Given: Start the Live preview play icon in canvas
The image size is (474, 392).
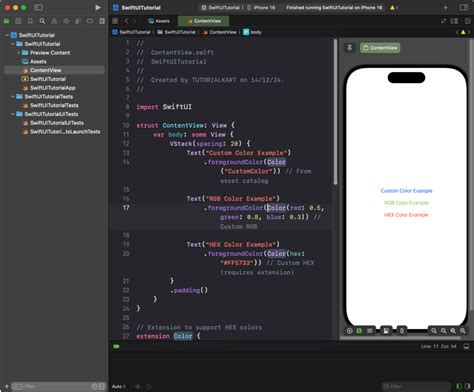Looking at the screenshot, I should pyautogui.click(x=349, y=331).
